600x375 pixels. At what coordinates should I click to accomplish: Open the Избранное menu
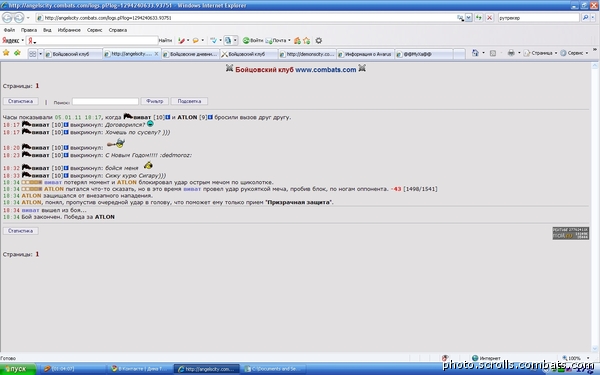tap(69, 30)
